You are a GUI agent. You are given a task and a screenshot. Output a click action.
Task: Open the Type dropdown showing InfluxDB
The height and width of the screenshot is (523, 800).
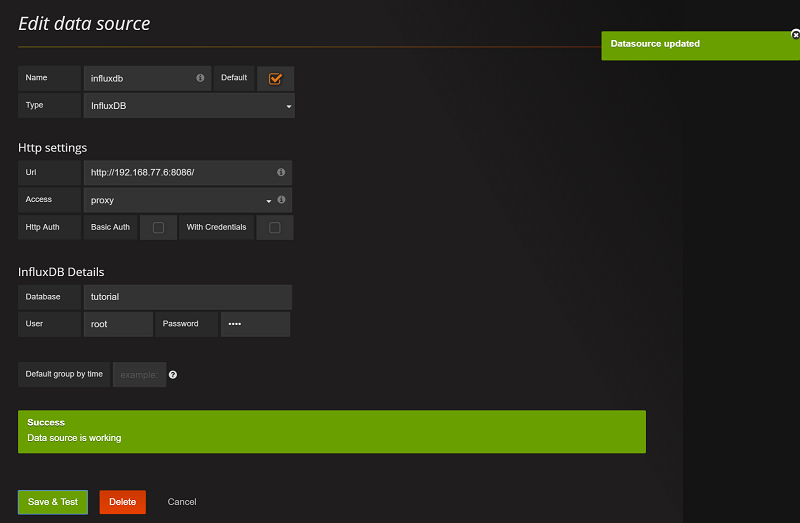(x=189, y=106)
